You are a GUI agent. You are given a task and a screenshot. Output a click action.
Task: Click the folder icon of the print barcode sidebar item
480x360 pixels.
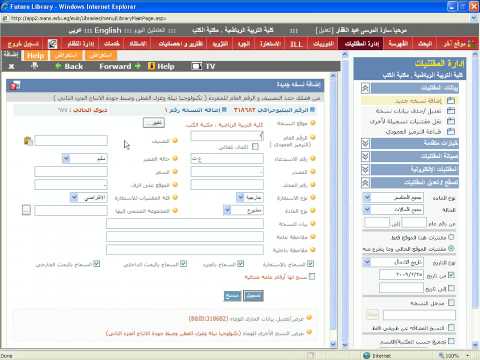(x=451, y=131)
